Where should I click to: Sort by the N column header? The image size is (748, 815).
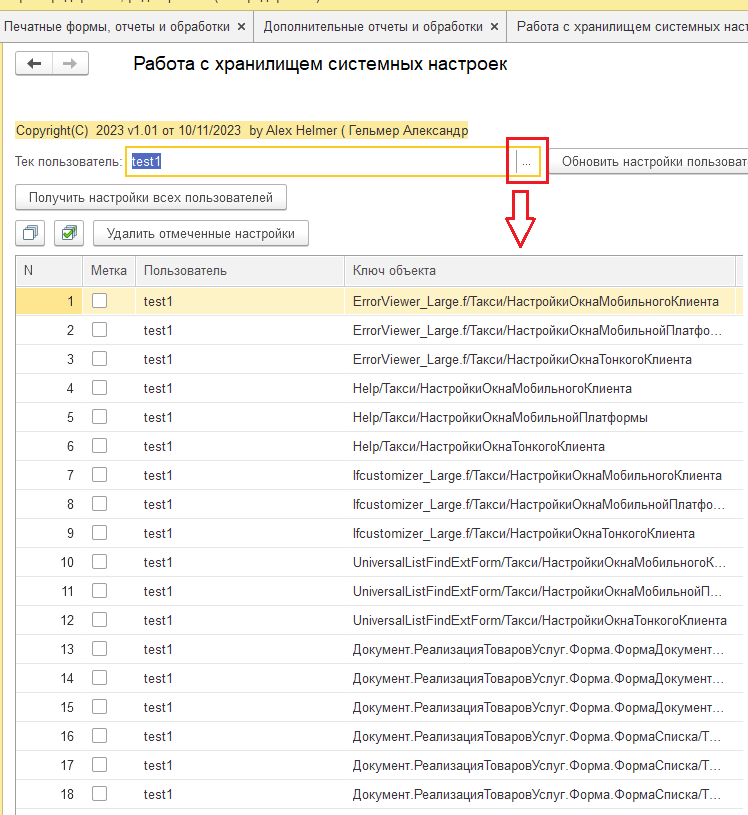click(x=49, y=270)
